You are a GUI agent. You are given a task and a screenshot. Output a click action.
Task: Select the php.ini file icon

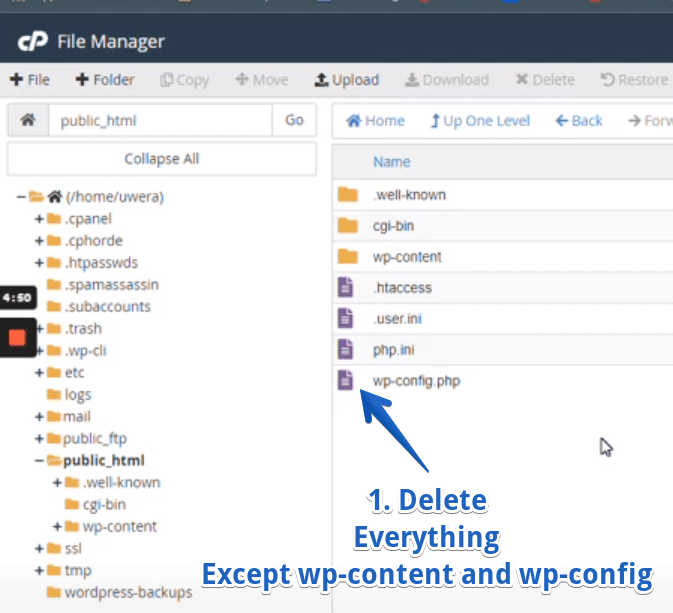point(346,349)
